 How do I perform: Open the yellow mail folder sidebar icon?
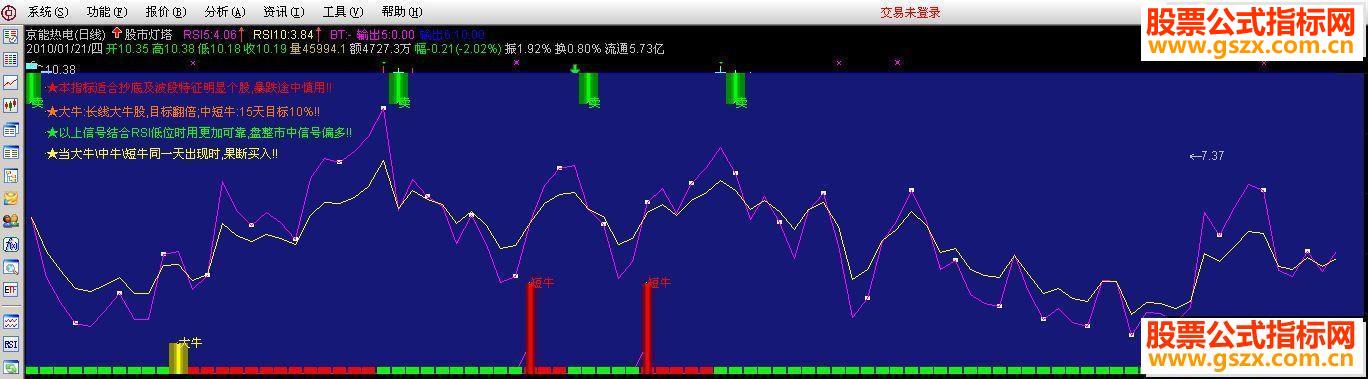pos(11,199)
